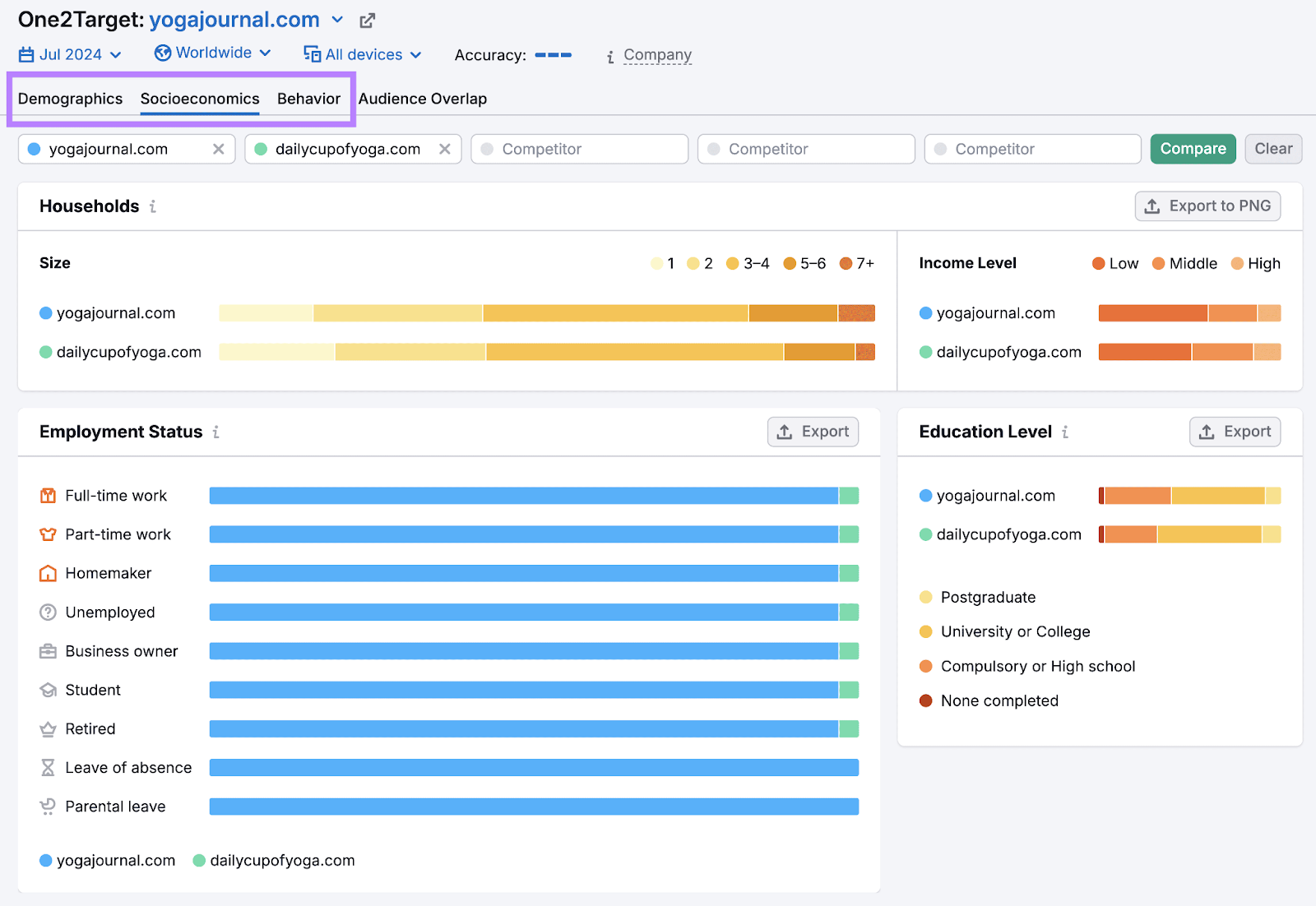Toggle Postgraduate in education legend
This screenshot has width=1316, height=906.
(977, 597)
